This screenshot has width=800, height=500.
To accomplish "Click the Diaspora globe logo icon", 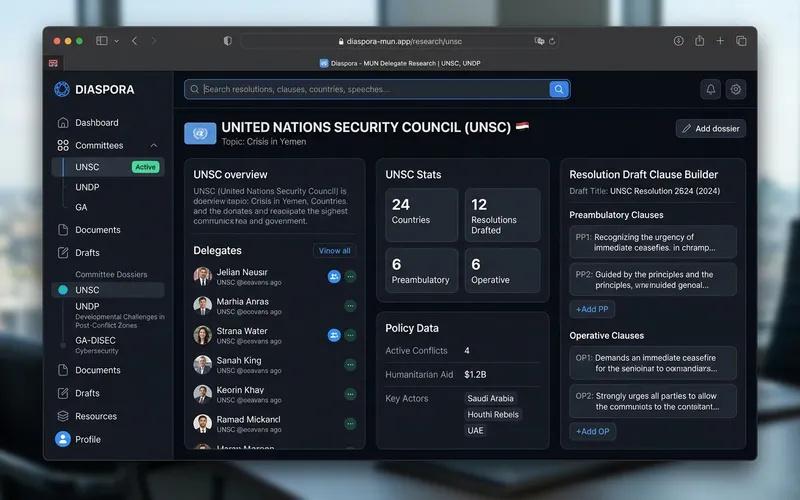I will pos(62,89).
